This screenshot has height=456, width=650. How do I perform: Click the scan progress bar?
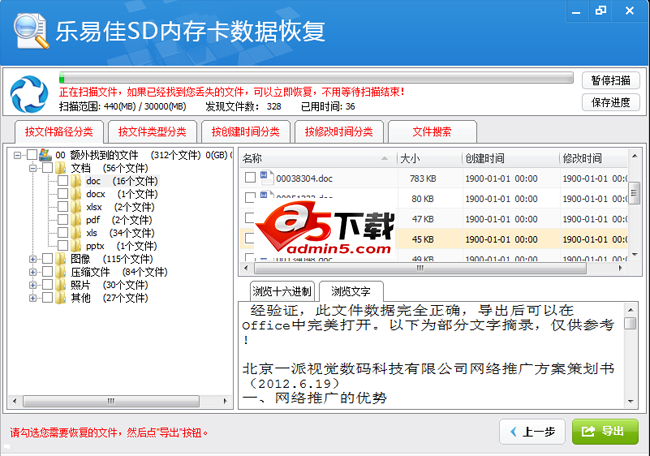click(x=316, y=78)
